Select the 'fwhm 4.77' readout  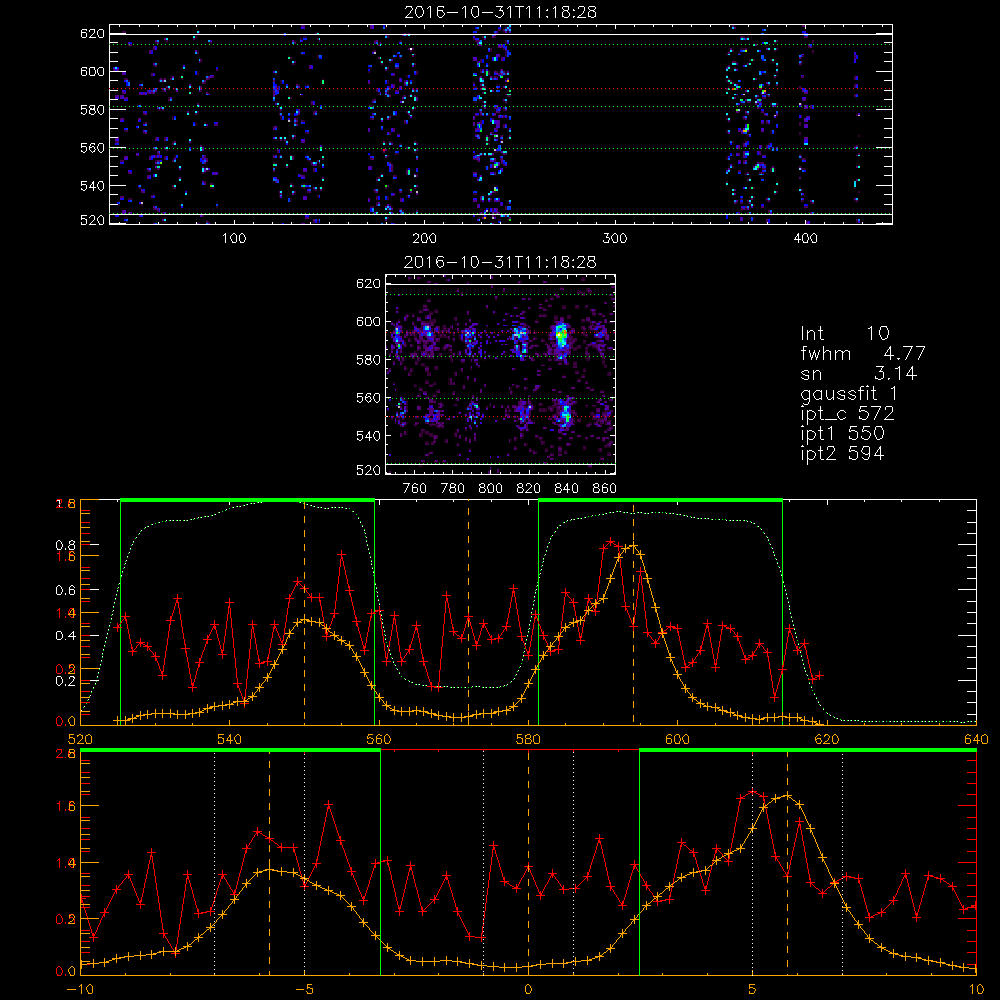pos(862,353)
